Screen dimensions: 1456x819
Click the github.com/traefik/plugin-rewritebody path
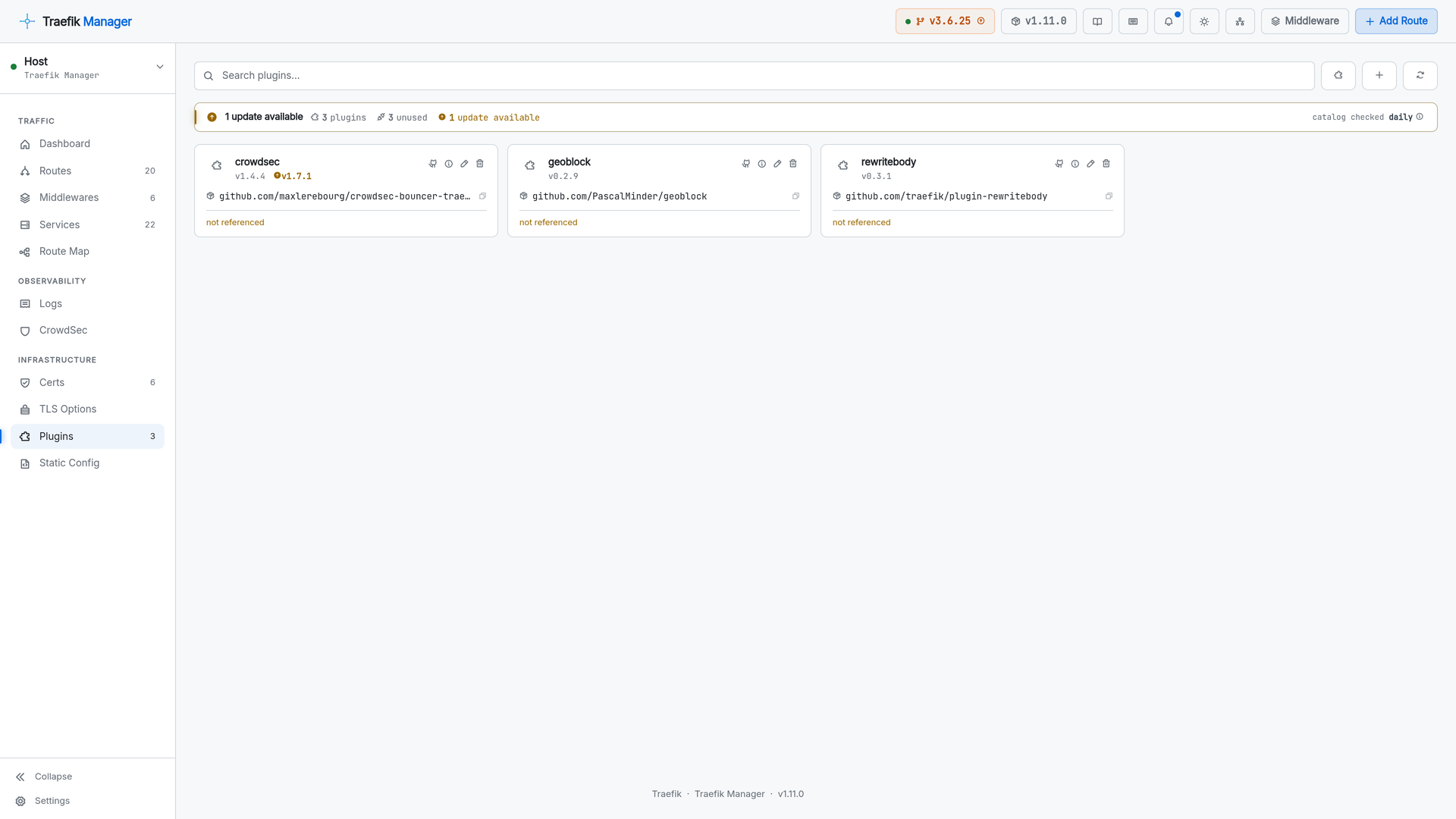click(946, 196)
